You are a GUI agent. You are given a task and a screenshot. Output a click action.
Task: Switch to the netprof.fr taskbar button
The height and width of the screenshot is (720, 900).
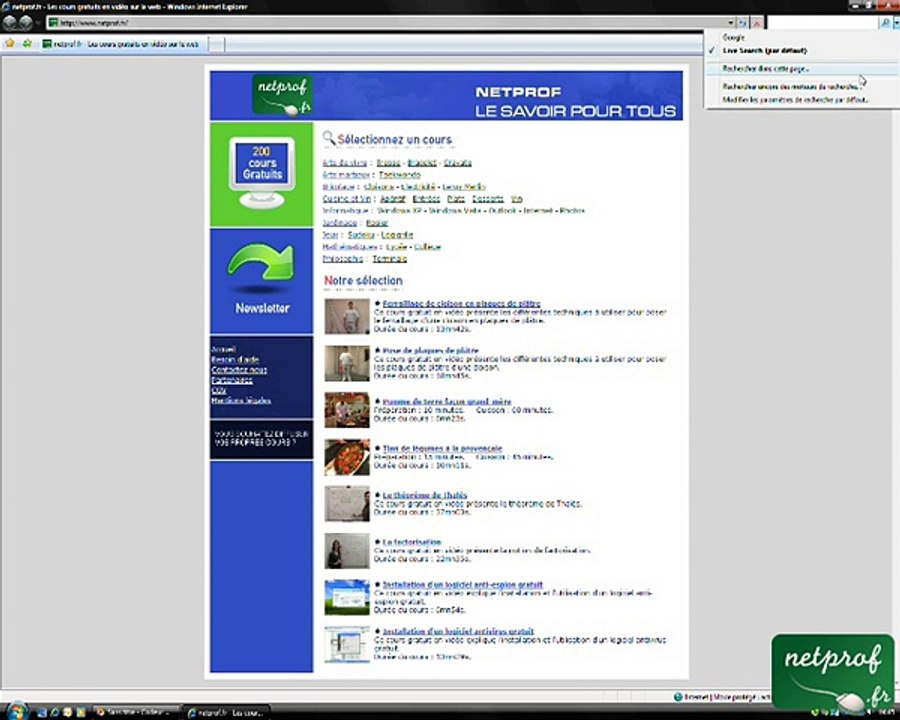point(226,713)
